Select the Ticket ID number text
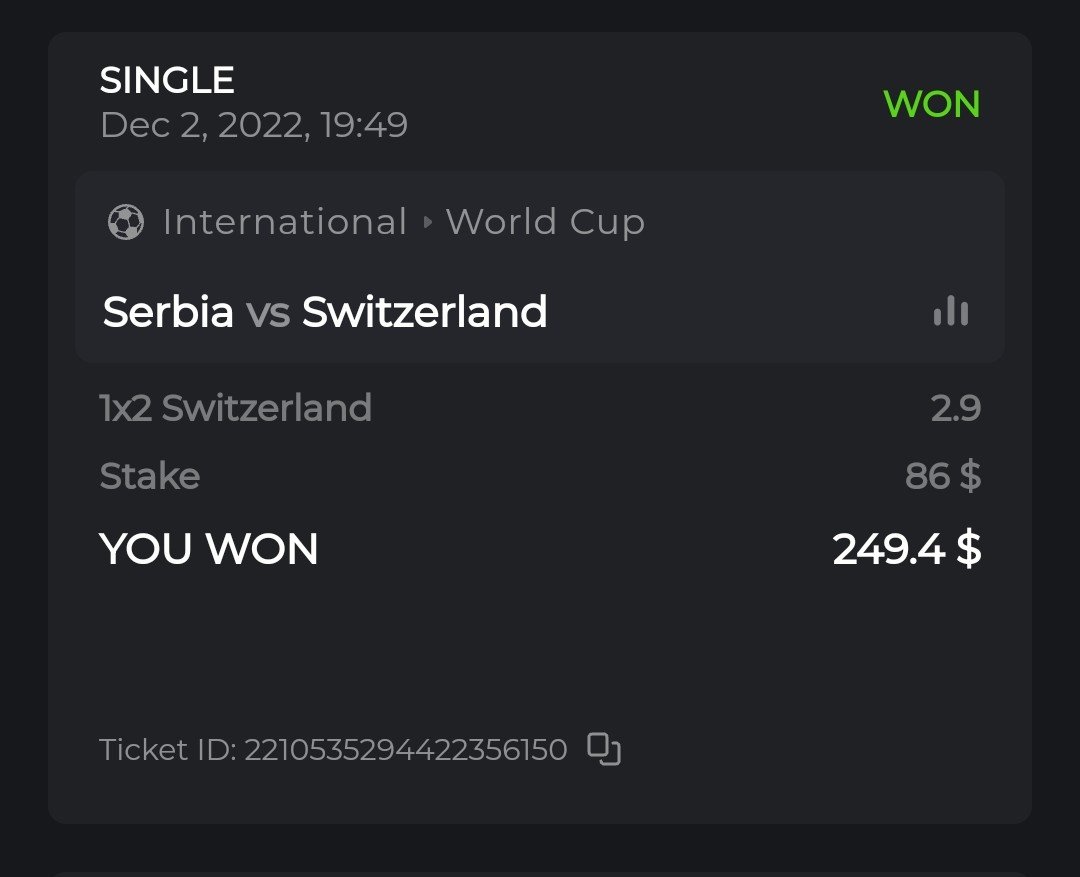 click(406, 749)
